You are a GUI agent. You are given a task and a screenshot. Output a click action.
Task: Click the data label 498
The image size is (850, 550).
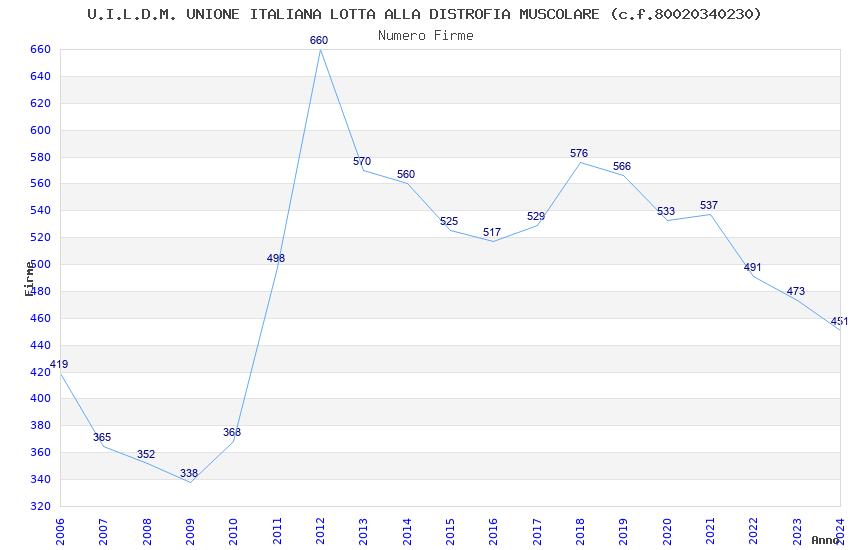(x=276, y=258)
